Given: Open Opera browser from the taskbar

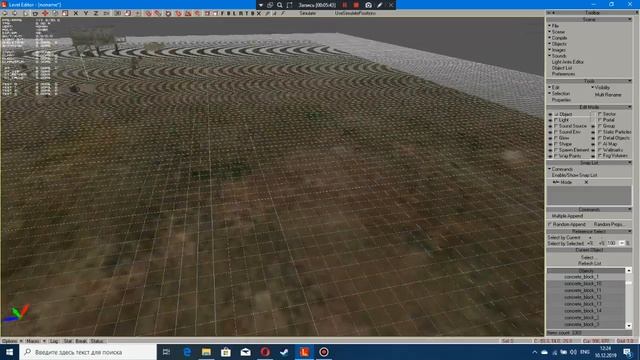Looking at the screenshot, I should click(265, 352).
